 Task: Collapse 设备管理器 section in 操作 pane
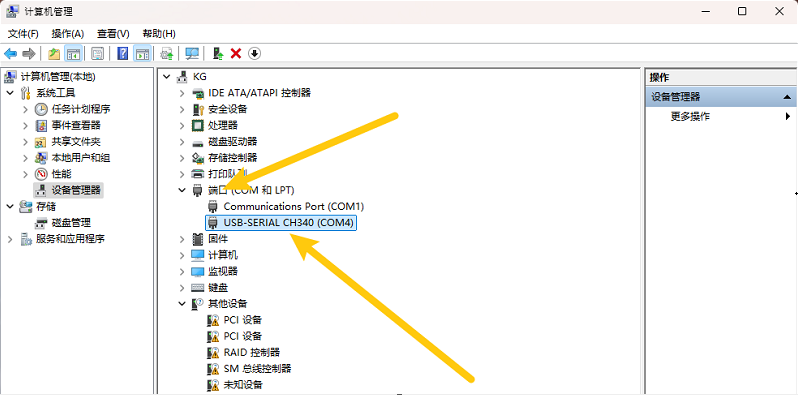[x=787, y=97]
